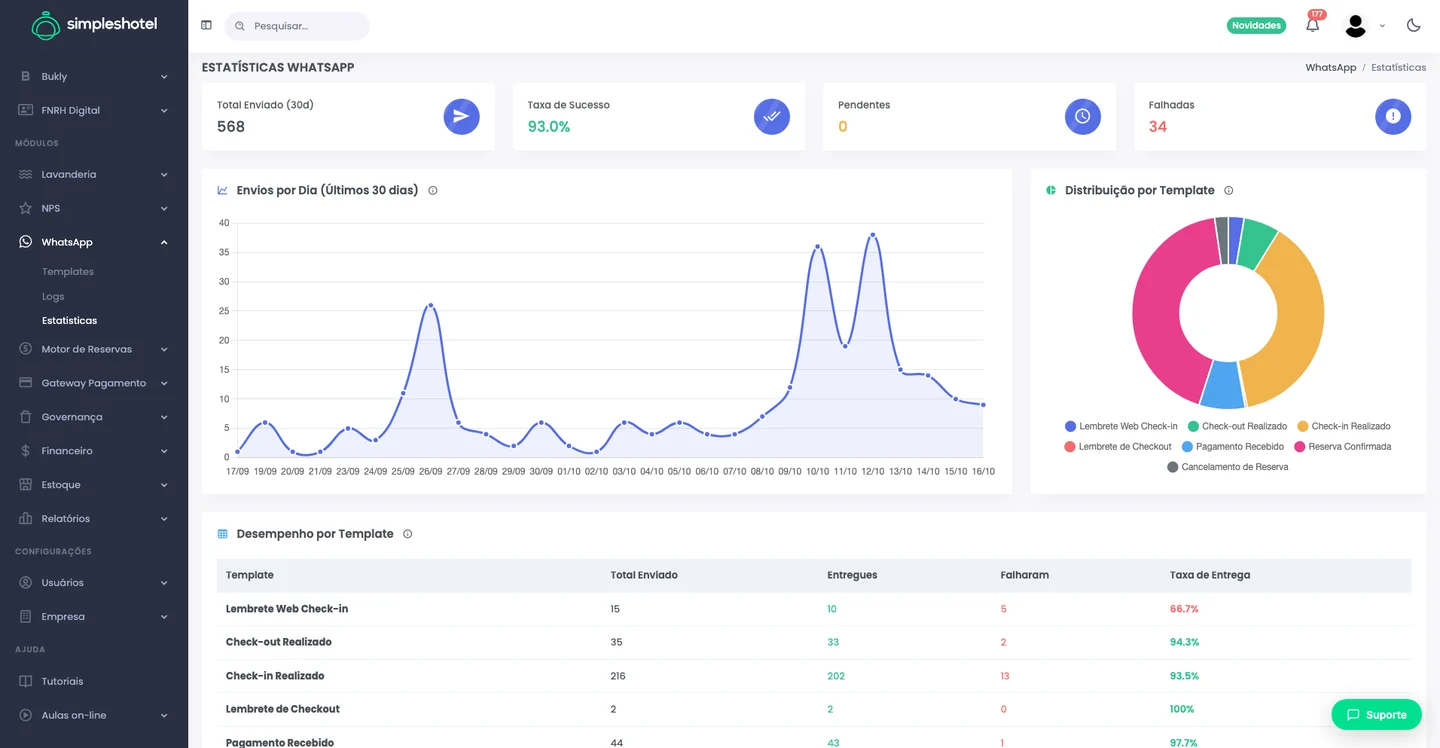The height and width of the screenshot is (748, 1440).
Task: Expand the Usuários menu chevron
Action: click(164, 583)
